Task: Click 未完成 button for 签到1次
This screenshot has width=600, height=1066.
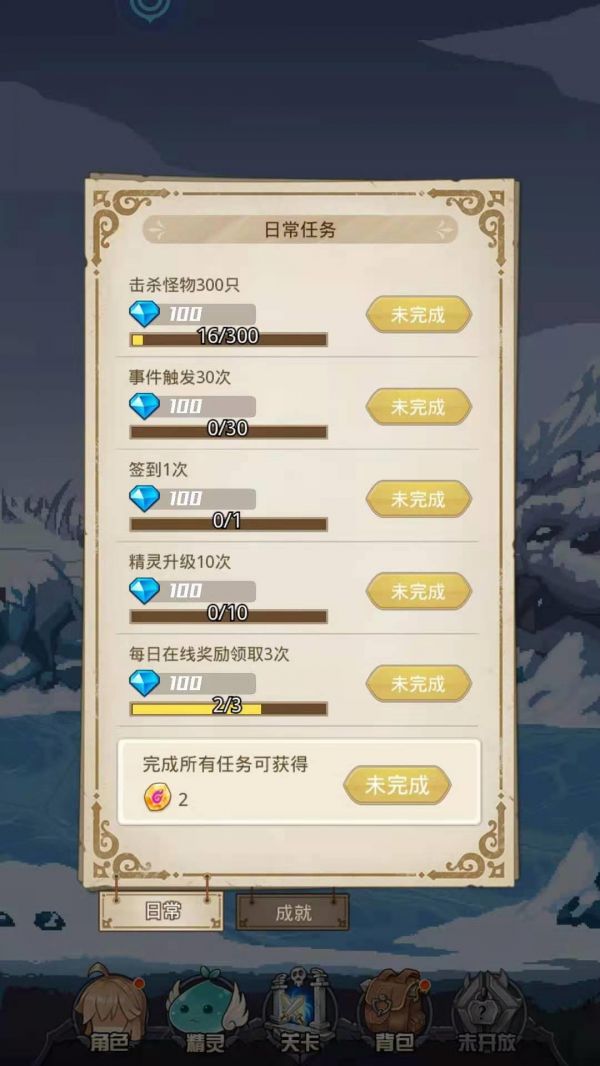Action: tap(419, 499)
